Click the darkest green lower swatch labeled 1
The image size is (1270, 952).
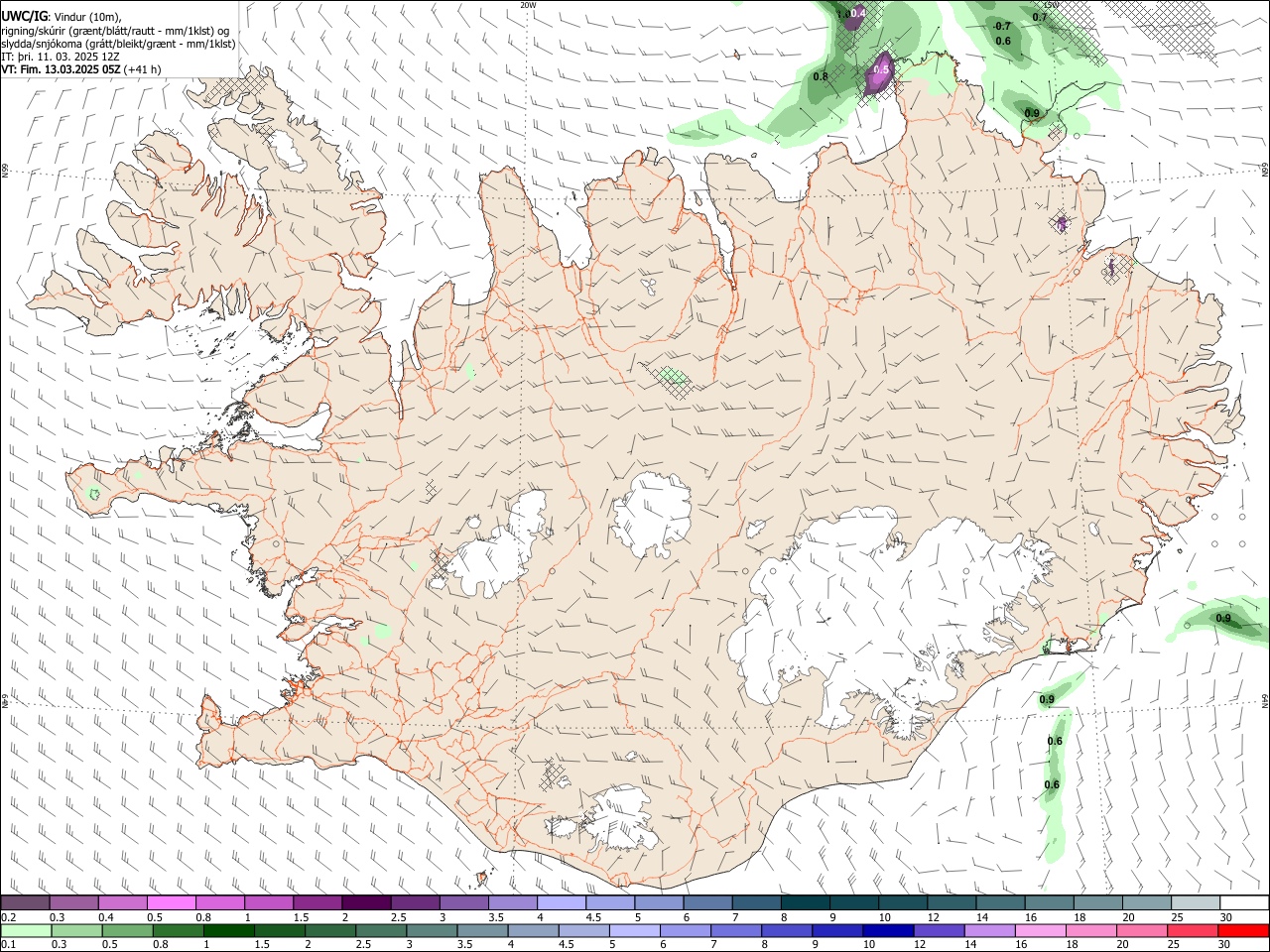pyautogui.click(x=228, y=931)
